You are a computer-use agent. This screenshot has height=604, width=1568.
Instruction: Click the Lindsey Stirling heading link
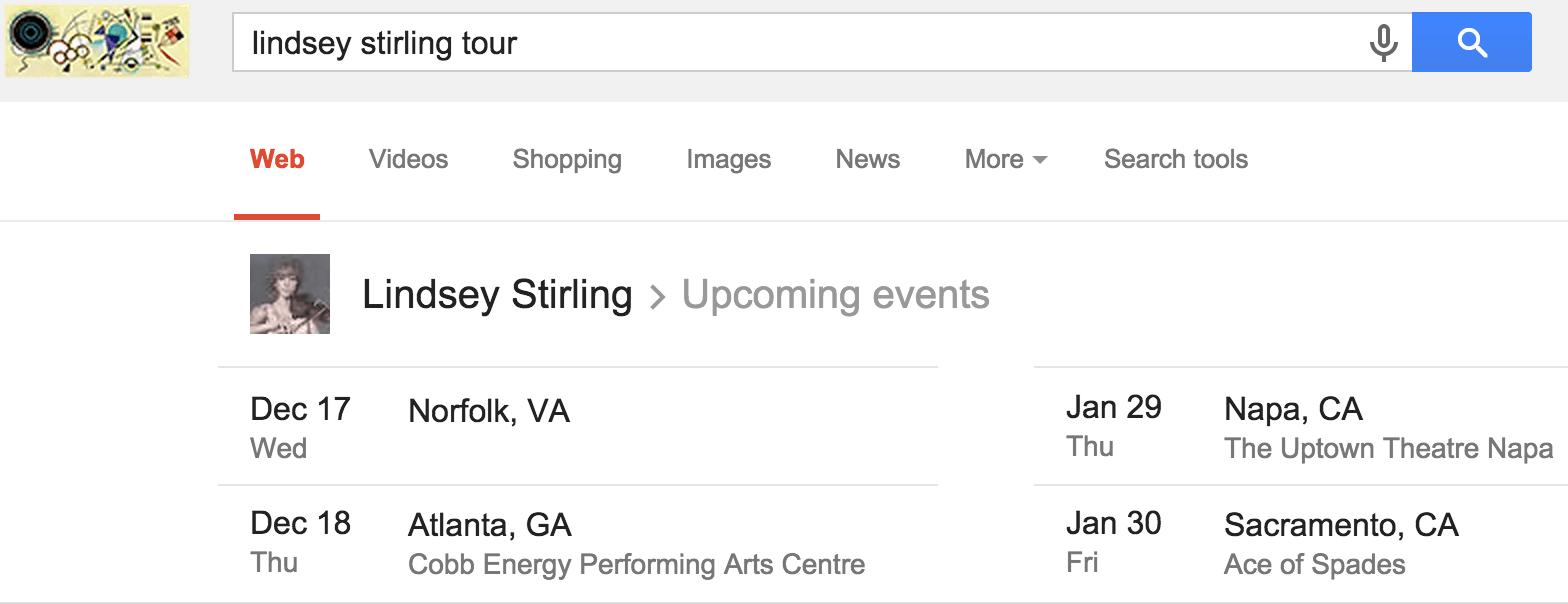[x=497, y=295]
